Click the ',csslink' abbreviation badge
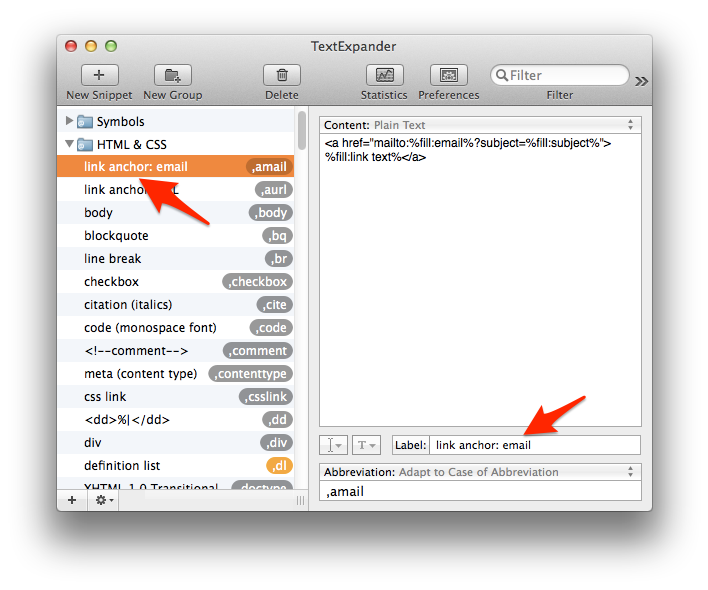 coord(266,397)
